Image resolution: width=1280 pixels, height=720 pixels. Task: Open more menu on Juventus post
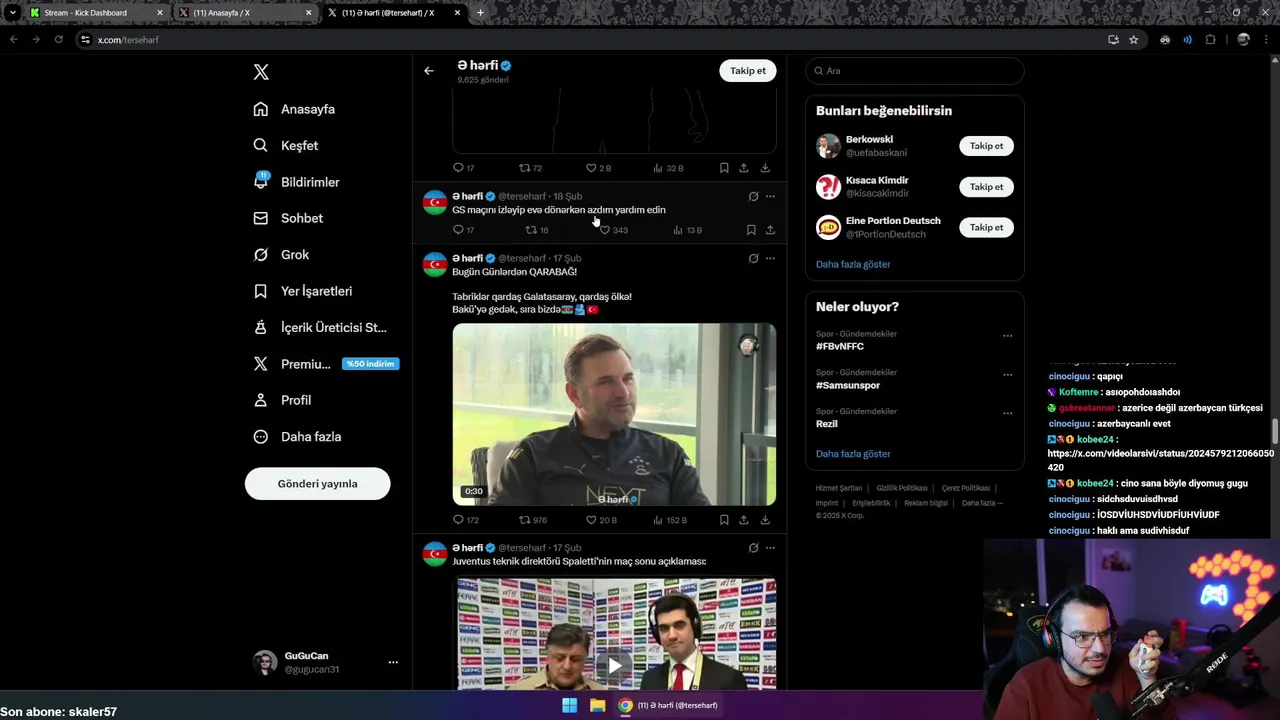point(770,548)
